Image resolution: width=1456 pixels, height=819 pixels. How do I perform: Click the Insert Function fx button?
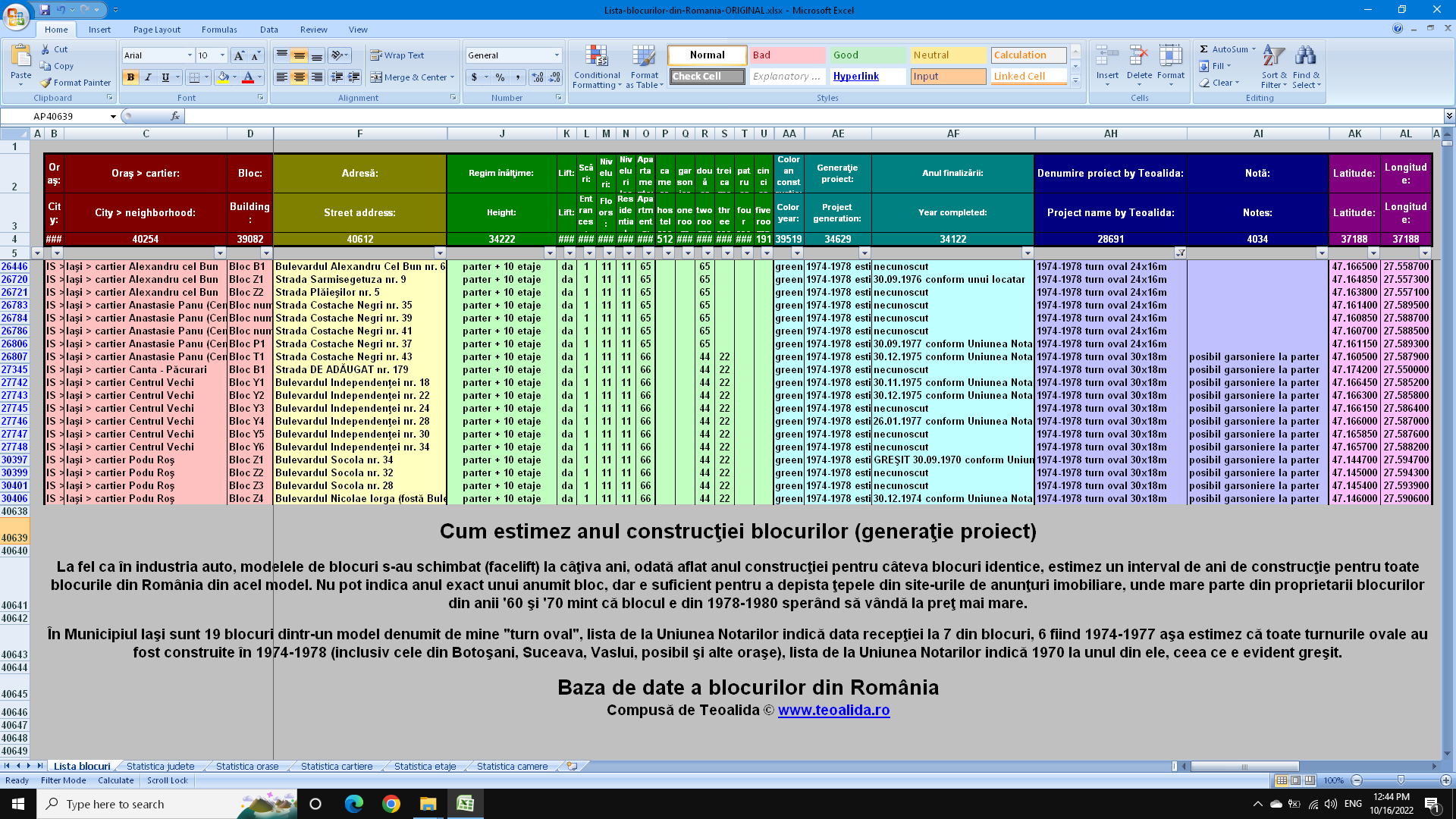175,116
